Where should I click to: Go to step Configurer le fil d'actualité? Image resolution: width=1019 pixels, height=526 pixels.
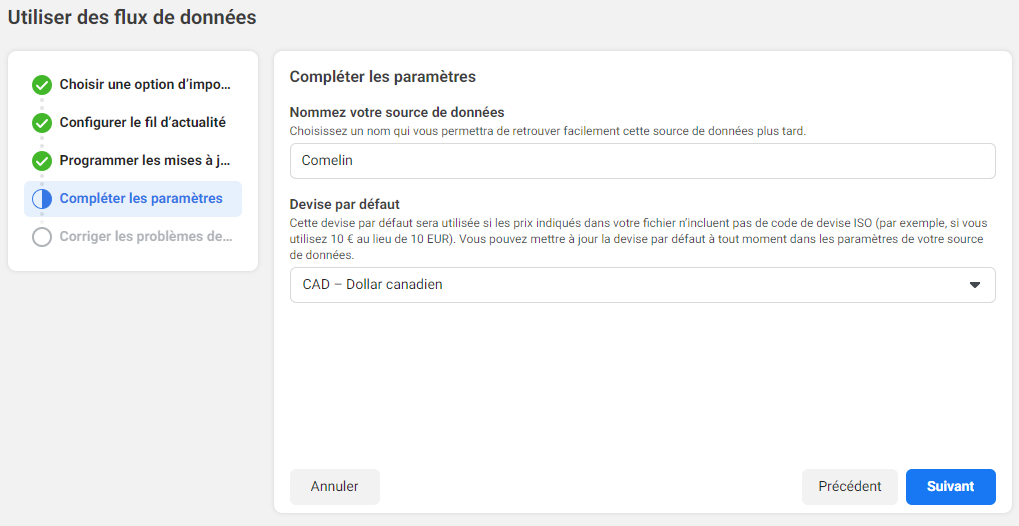pyautogui.click(x=133, y=122)
